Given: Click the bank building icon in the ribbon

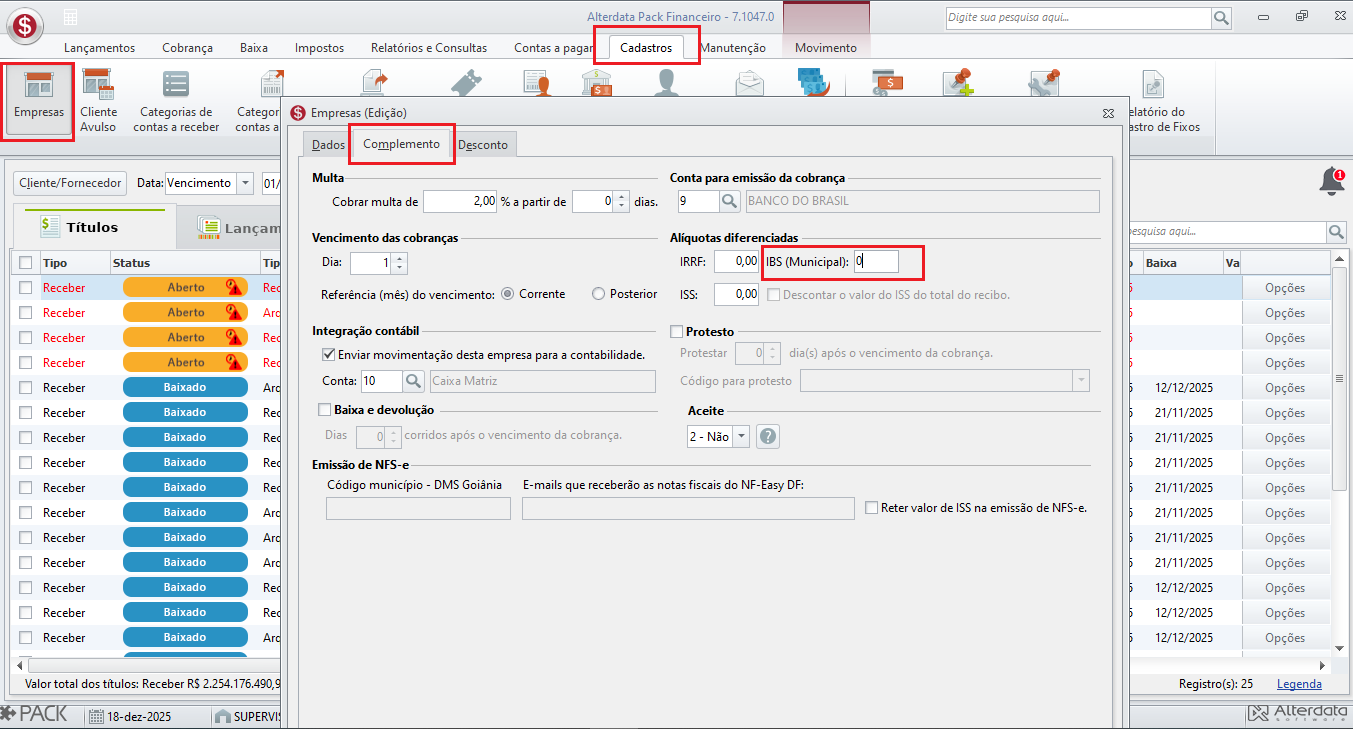Looking at the screenshot, I should tap(597, 85).
